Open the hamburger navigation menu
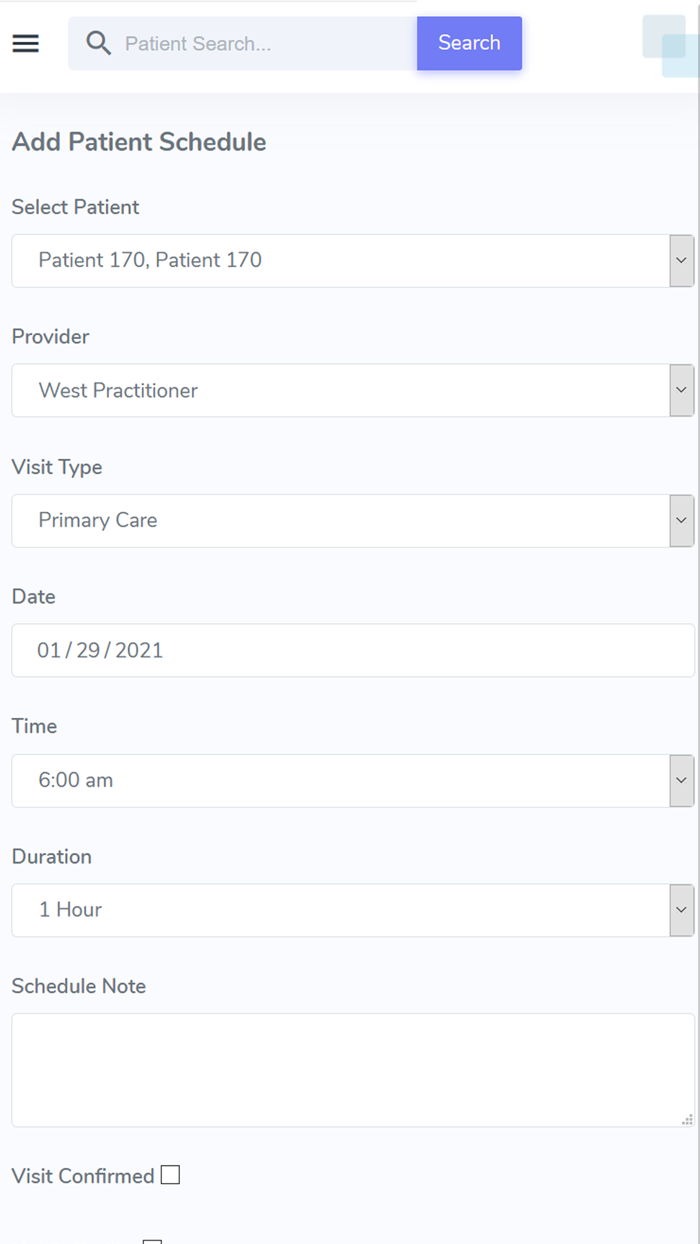 [25, 43]
